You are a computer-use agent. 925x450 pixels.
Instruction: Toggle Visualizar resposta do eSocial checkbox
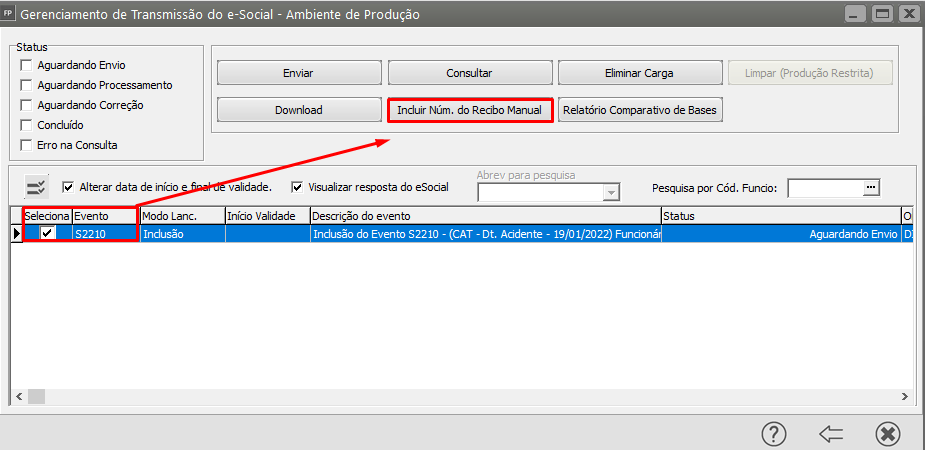[x=297, y=188]
